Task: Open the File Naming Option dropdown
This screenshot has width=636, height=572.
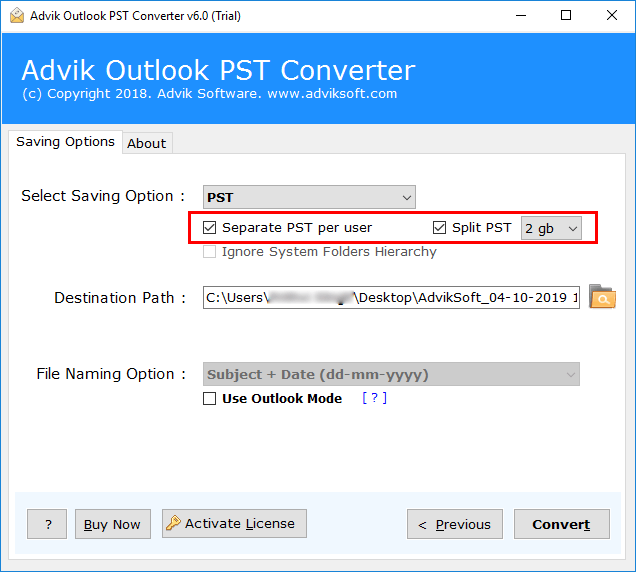Action: pyautogui.click(x=391, y=374)
